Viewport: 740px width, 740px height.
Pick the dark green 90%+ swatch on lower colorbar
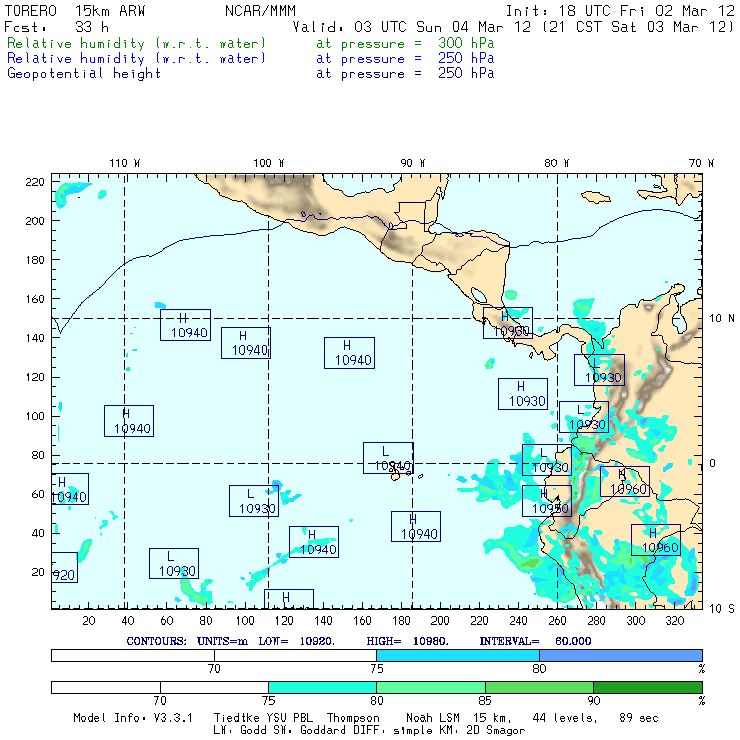pyautogui.click(x=648, y=687)
